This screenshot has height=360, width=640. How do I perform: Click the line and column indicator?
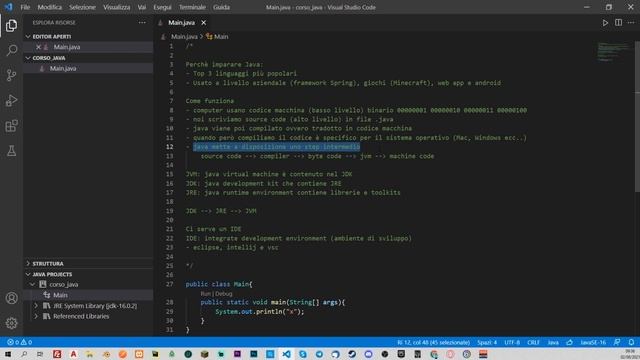point(433,342)
